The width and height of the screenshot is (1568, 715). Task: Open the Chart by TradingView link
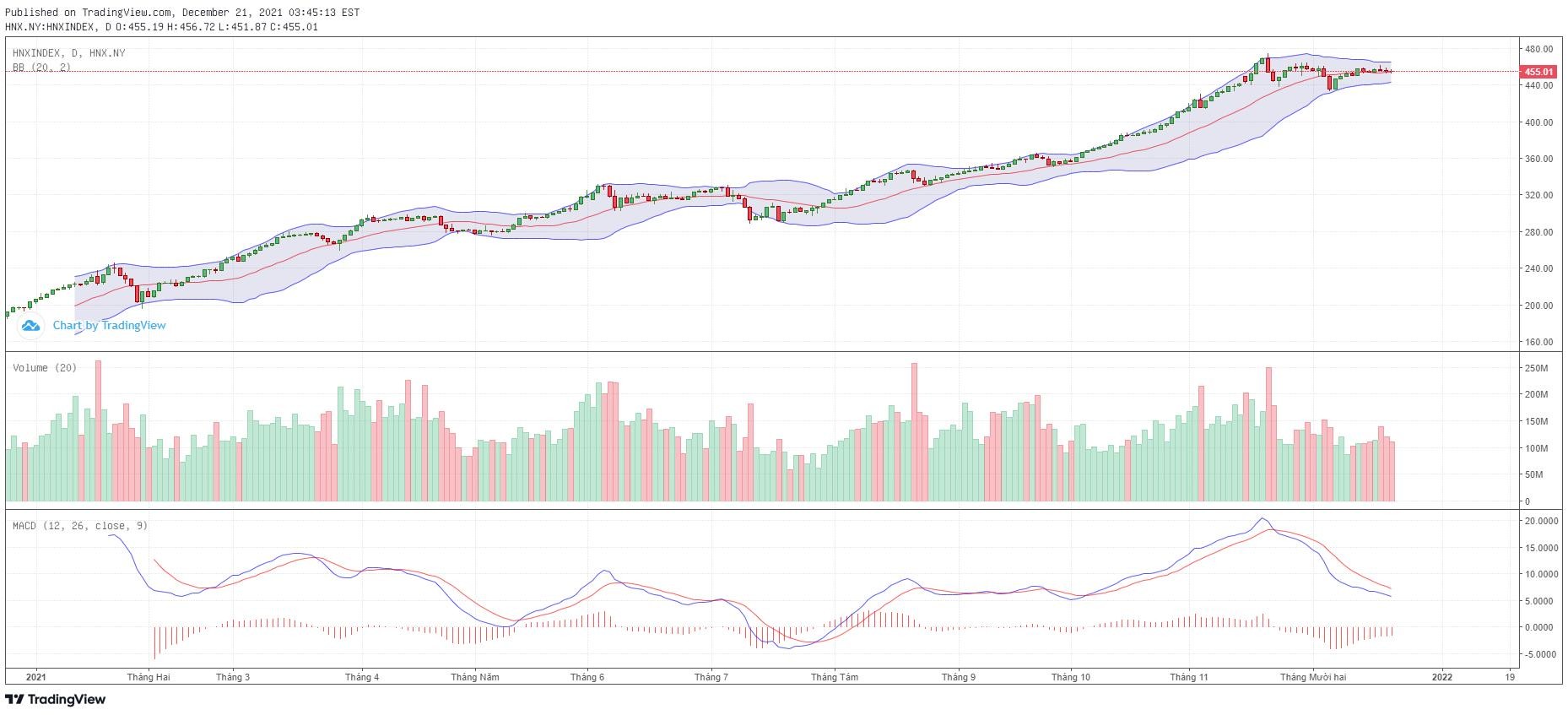(109, 326)
